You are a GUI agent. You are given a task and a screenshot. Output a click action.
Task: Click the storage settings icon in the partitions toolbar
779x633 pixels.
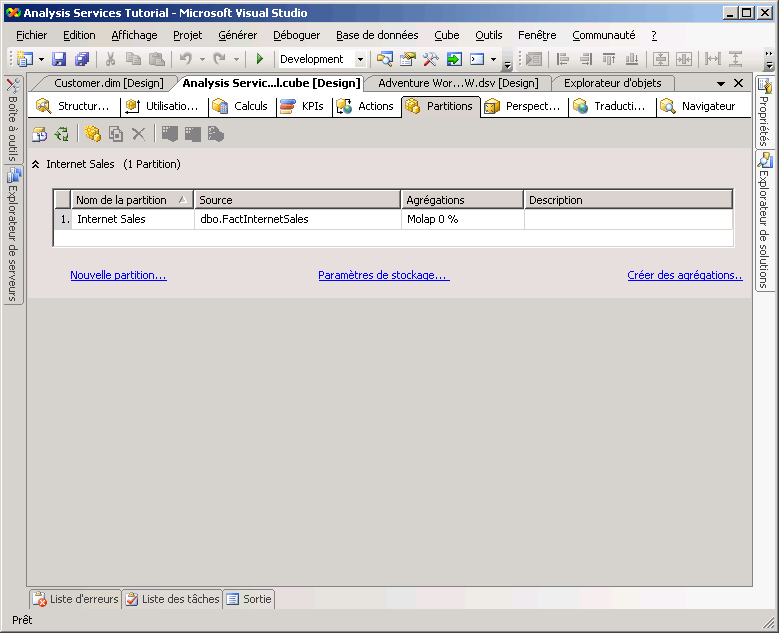tap(169, 134)
